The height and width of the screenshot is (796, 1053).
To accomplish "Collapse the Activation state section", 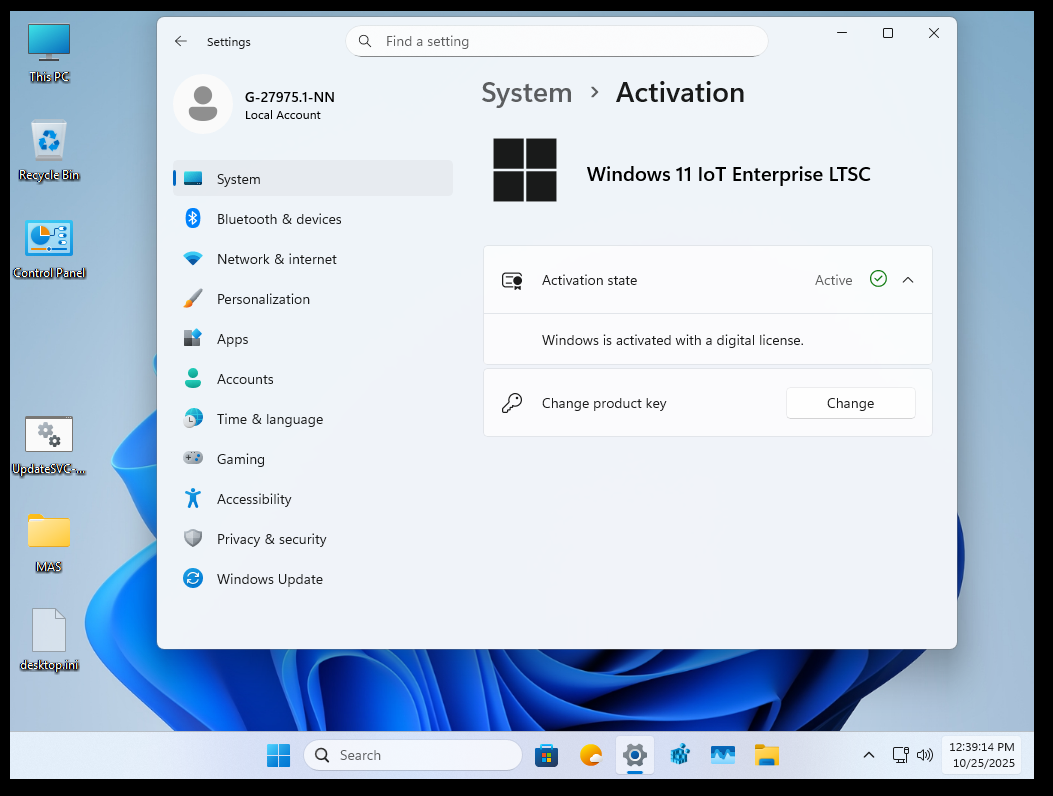I will coord(908,280).
